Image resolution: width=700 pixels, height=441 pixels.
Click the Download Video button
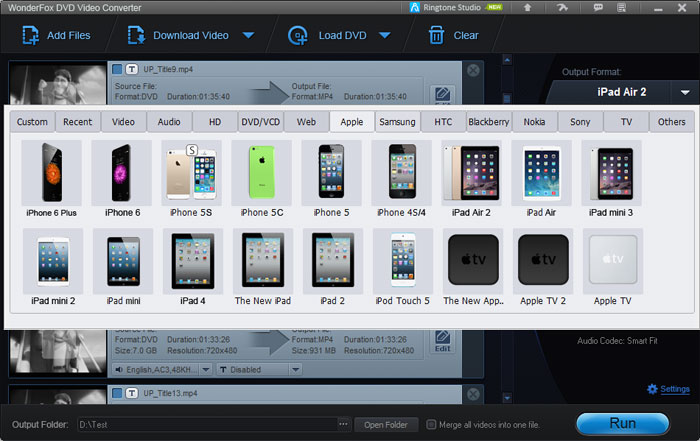178,35
